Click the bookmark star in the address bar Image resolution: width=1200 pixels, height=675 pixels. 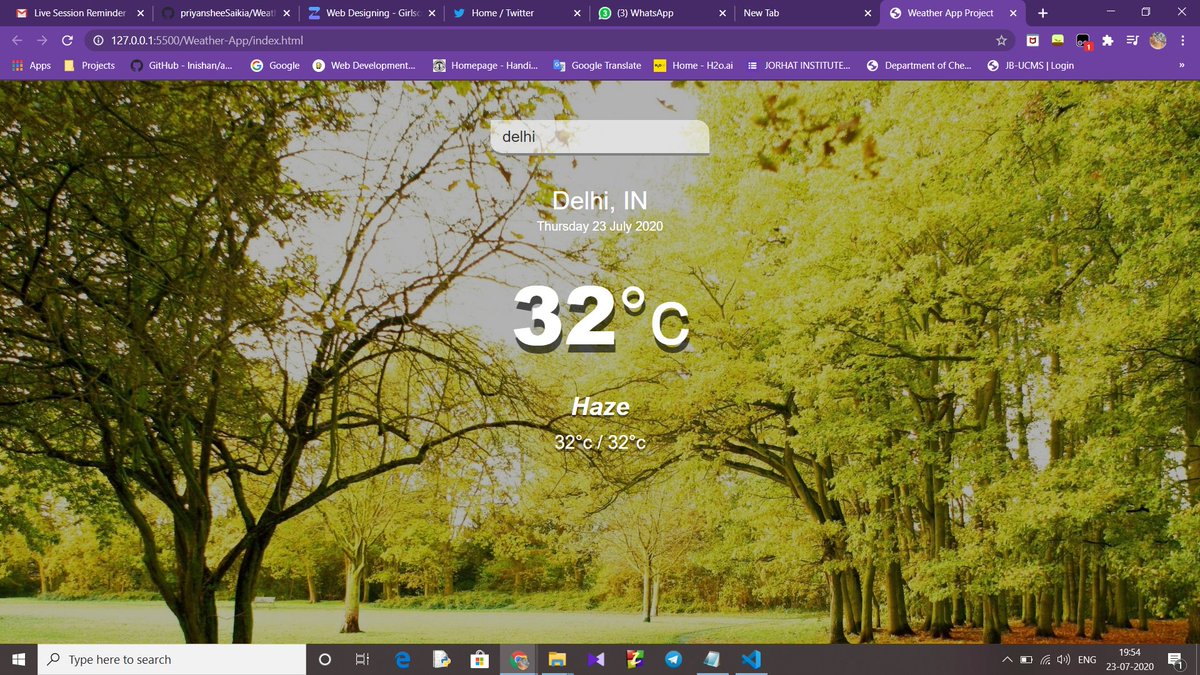[1000, 42]
